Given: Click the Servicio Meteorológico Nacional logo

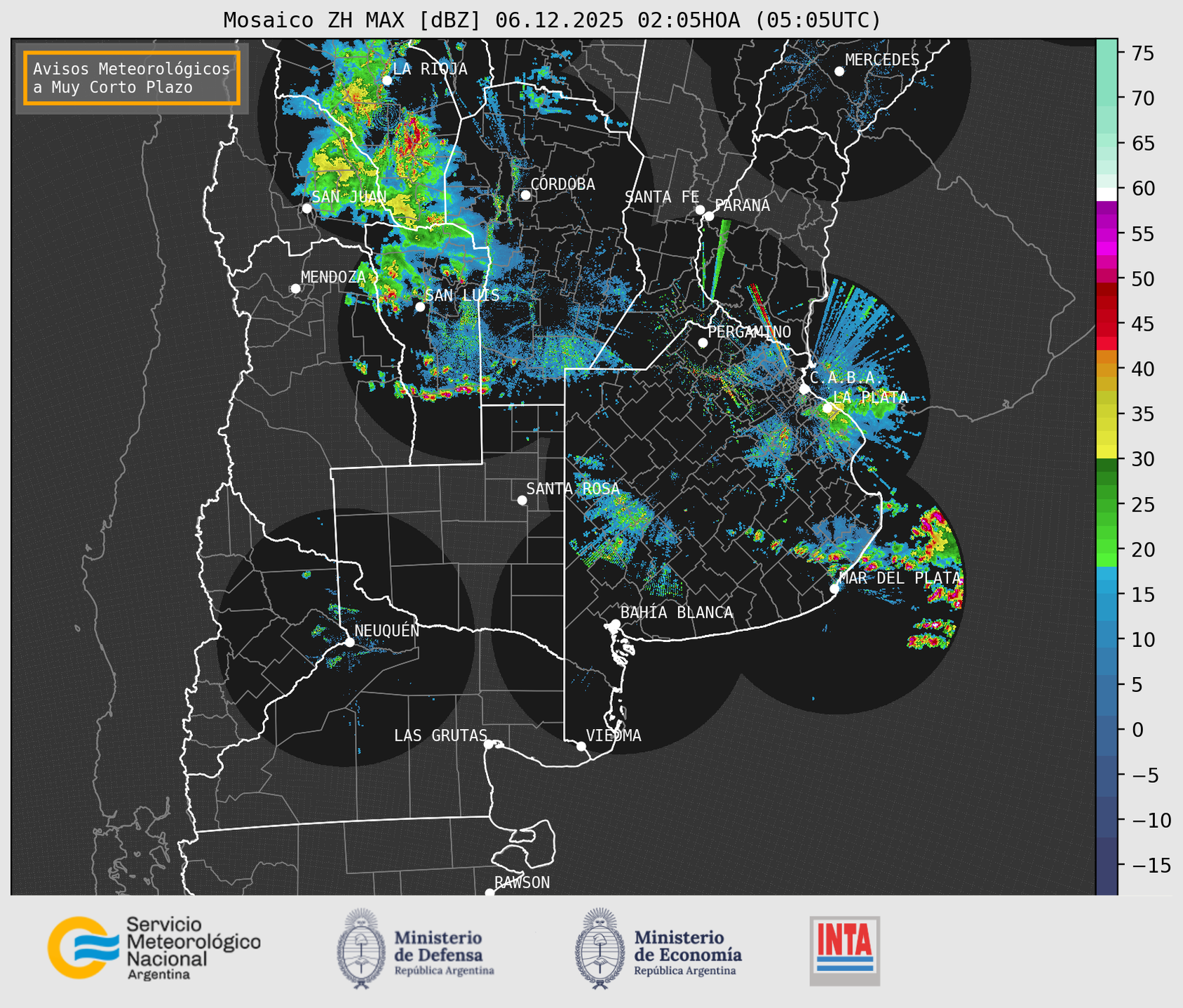Looking at the screenshot, I should tap(154, 948).
